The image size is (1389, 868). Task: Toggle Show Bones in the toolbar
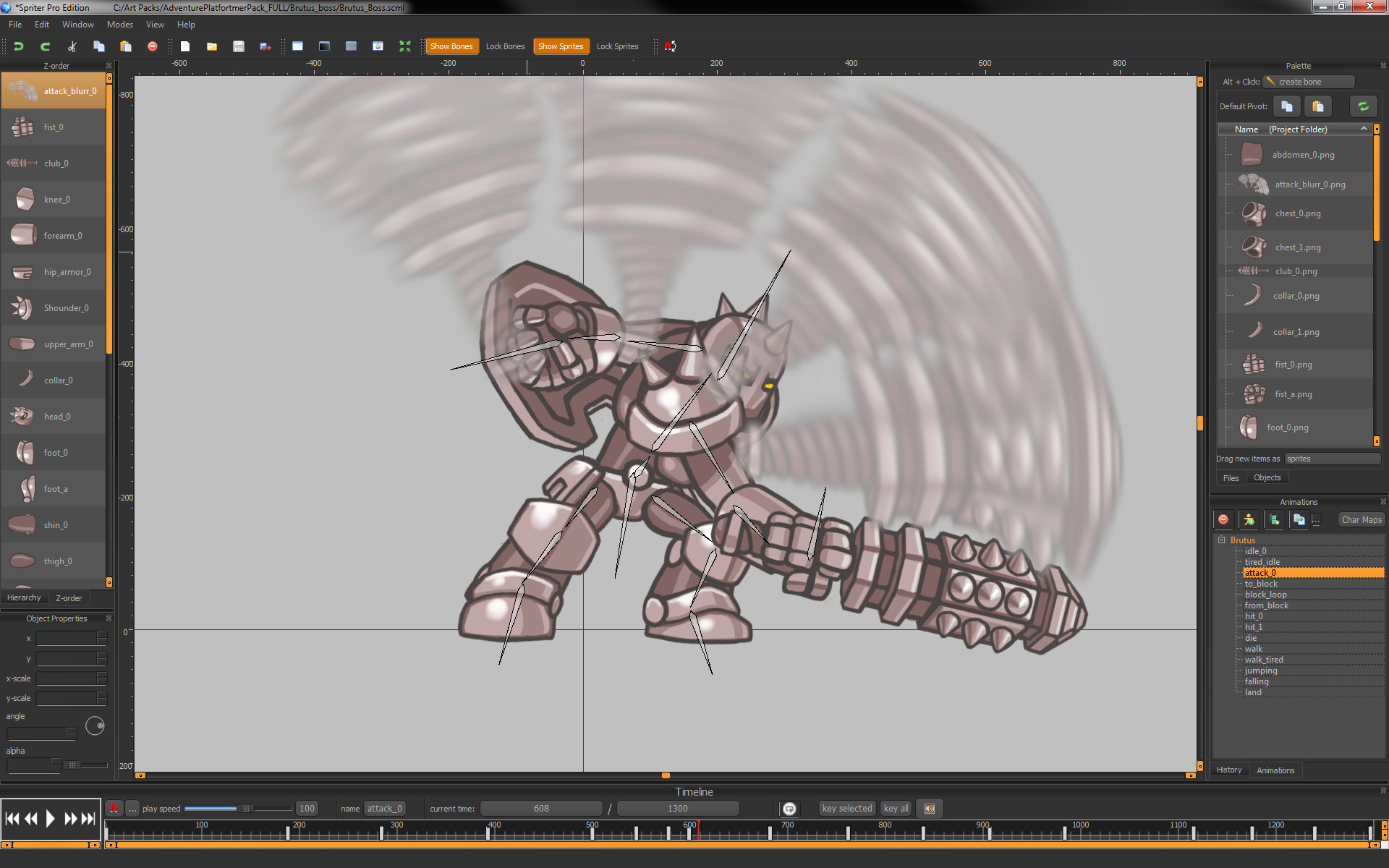click(451, 46)
